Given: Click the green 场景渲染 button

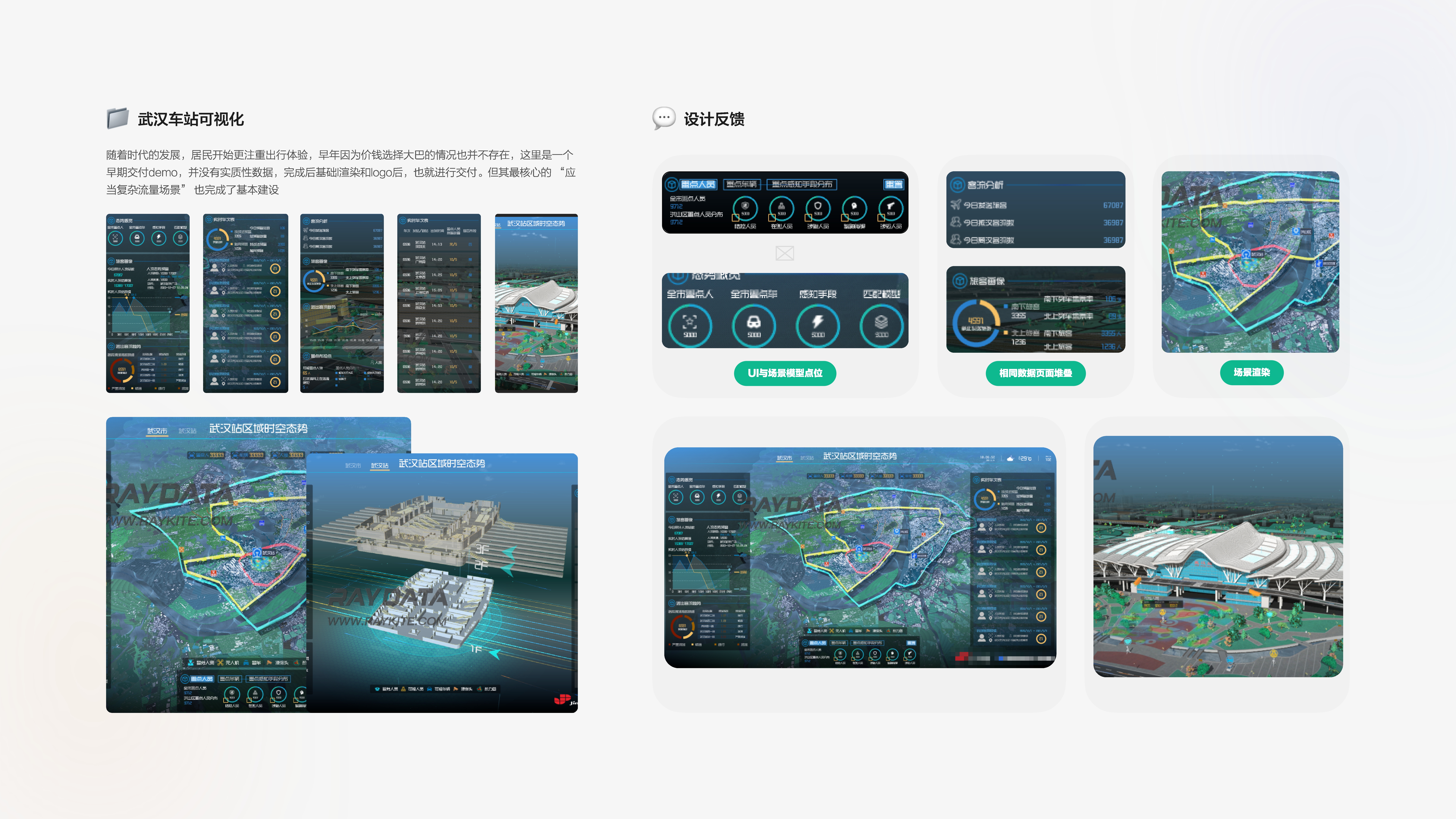Looking at the screenshot, I should point(1251,373).
